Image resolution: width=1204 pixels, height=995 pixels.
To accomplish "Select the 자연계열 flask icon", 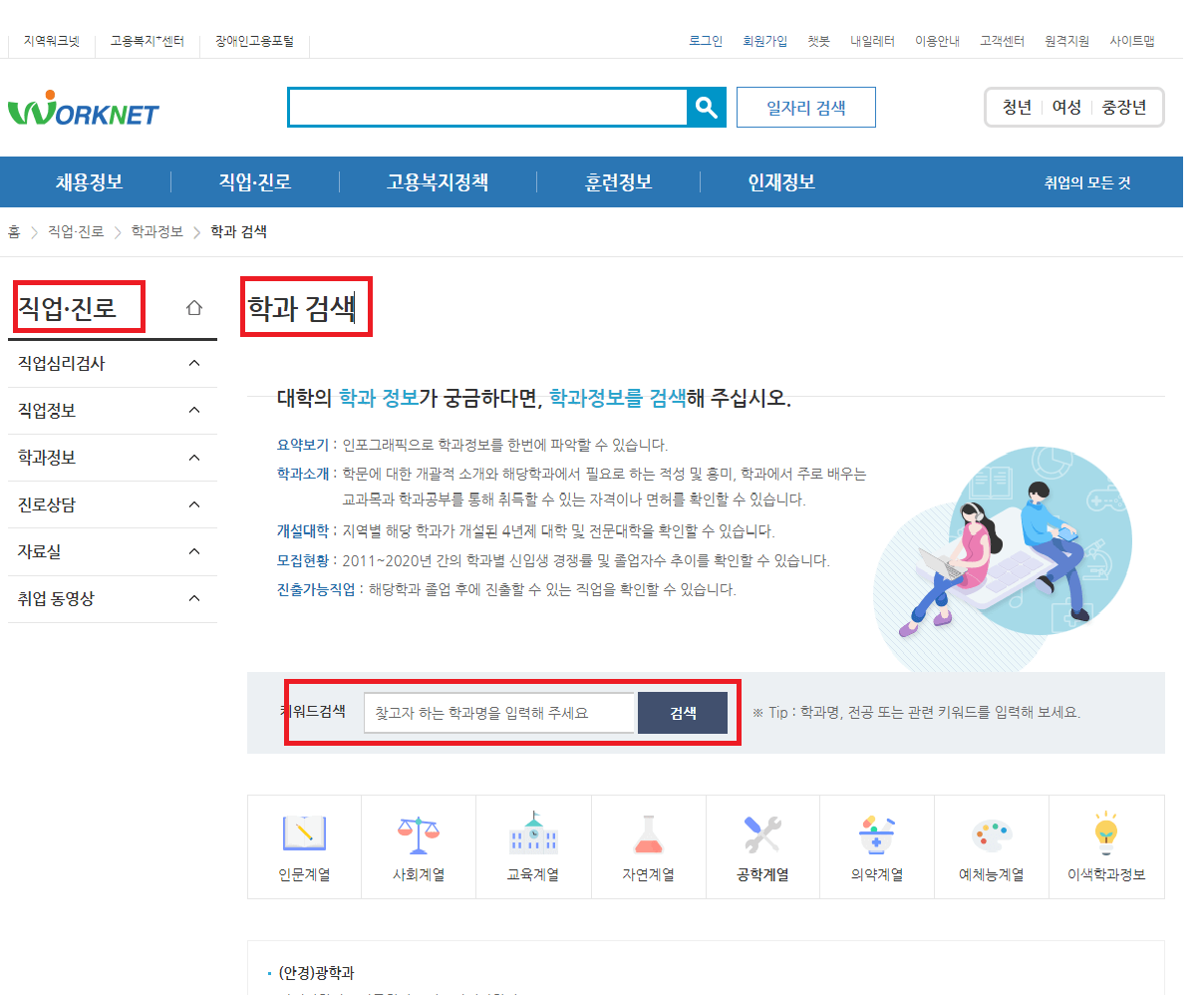I will coord(648,845).
